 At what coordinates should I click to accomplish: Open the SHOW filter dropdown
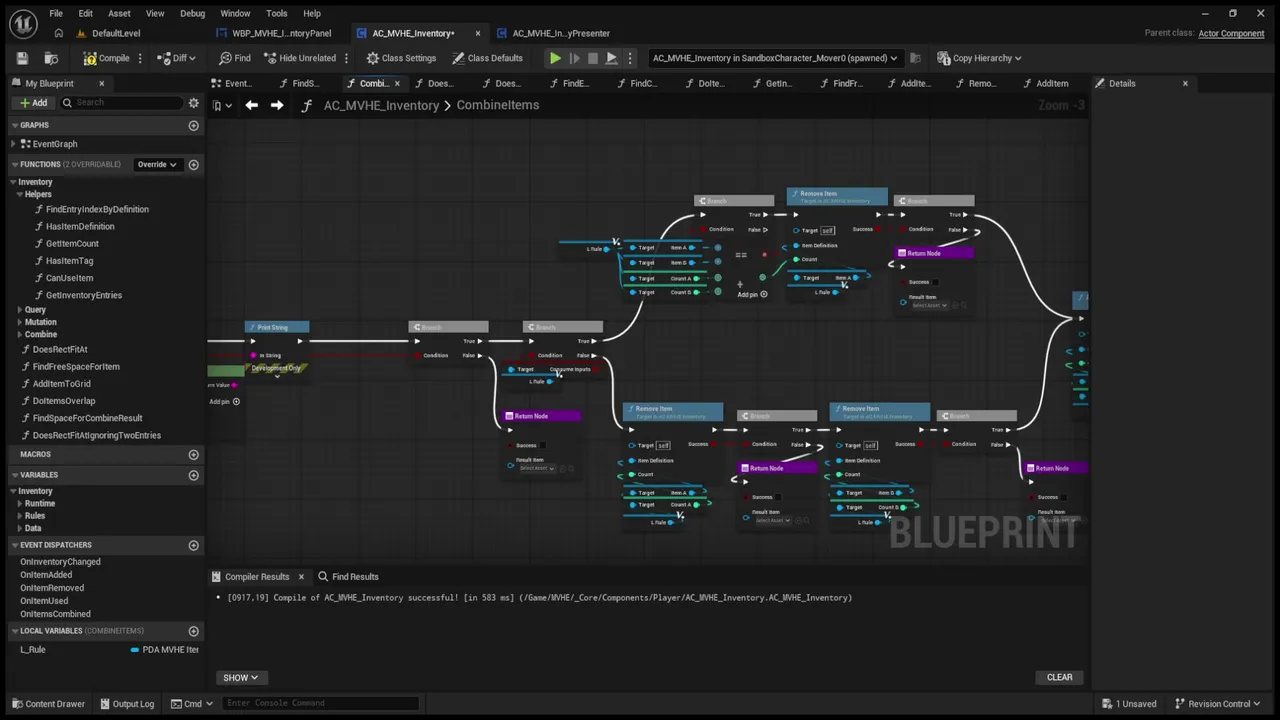pyautogui.click(x=240, y=678)
